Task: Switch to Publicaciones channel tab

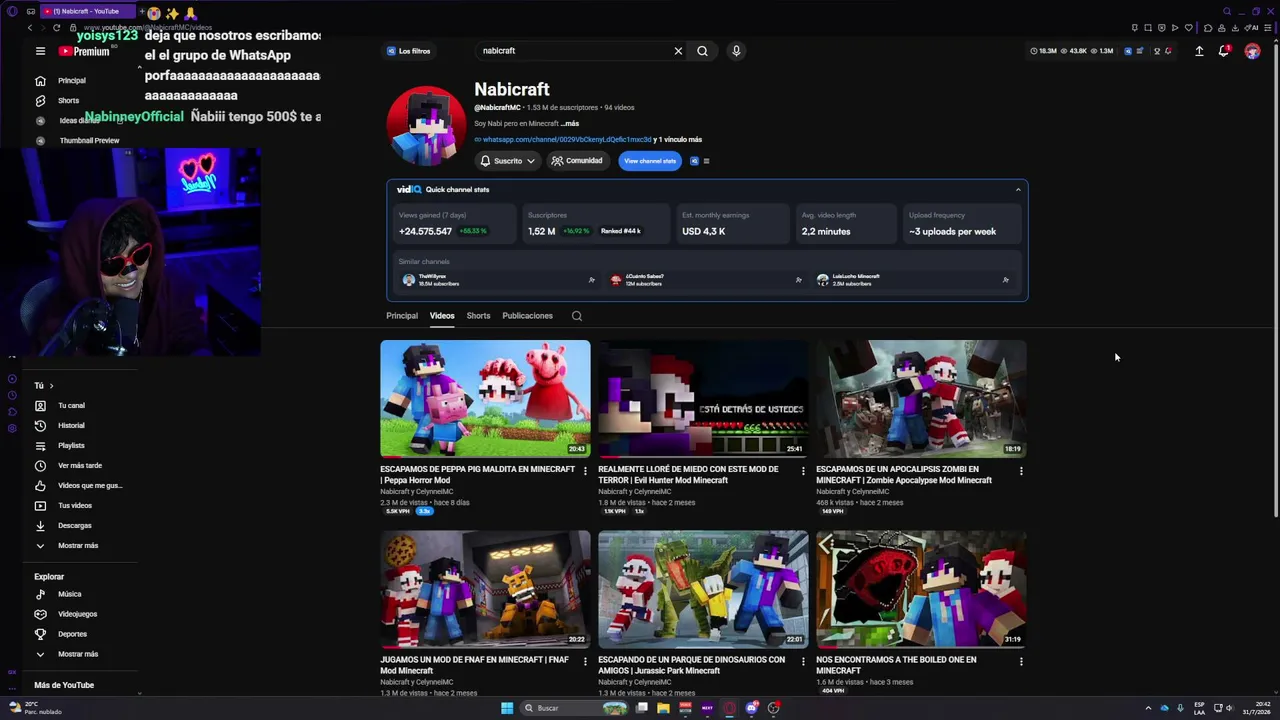Action: 527,316
